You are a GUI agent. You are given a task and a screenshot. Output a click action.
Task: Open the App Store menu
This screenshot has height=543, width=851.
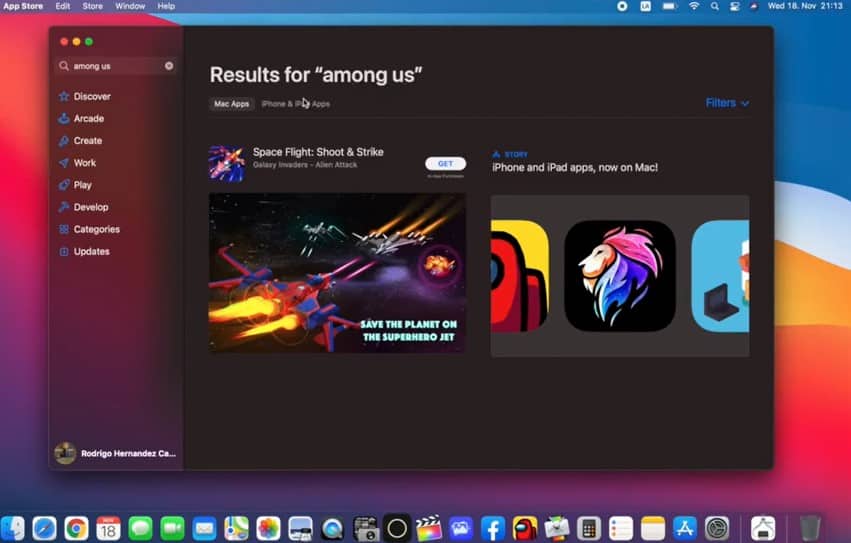pos(23,6)
